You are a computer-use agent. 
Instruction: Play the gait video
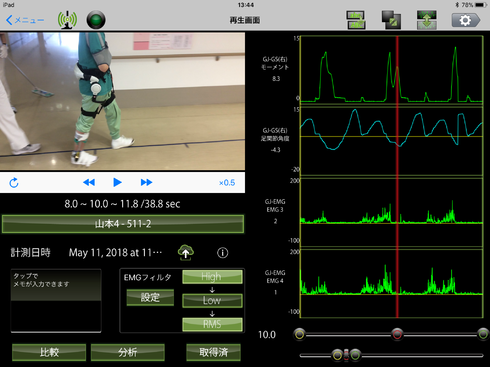coord(117,182)
